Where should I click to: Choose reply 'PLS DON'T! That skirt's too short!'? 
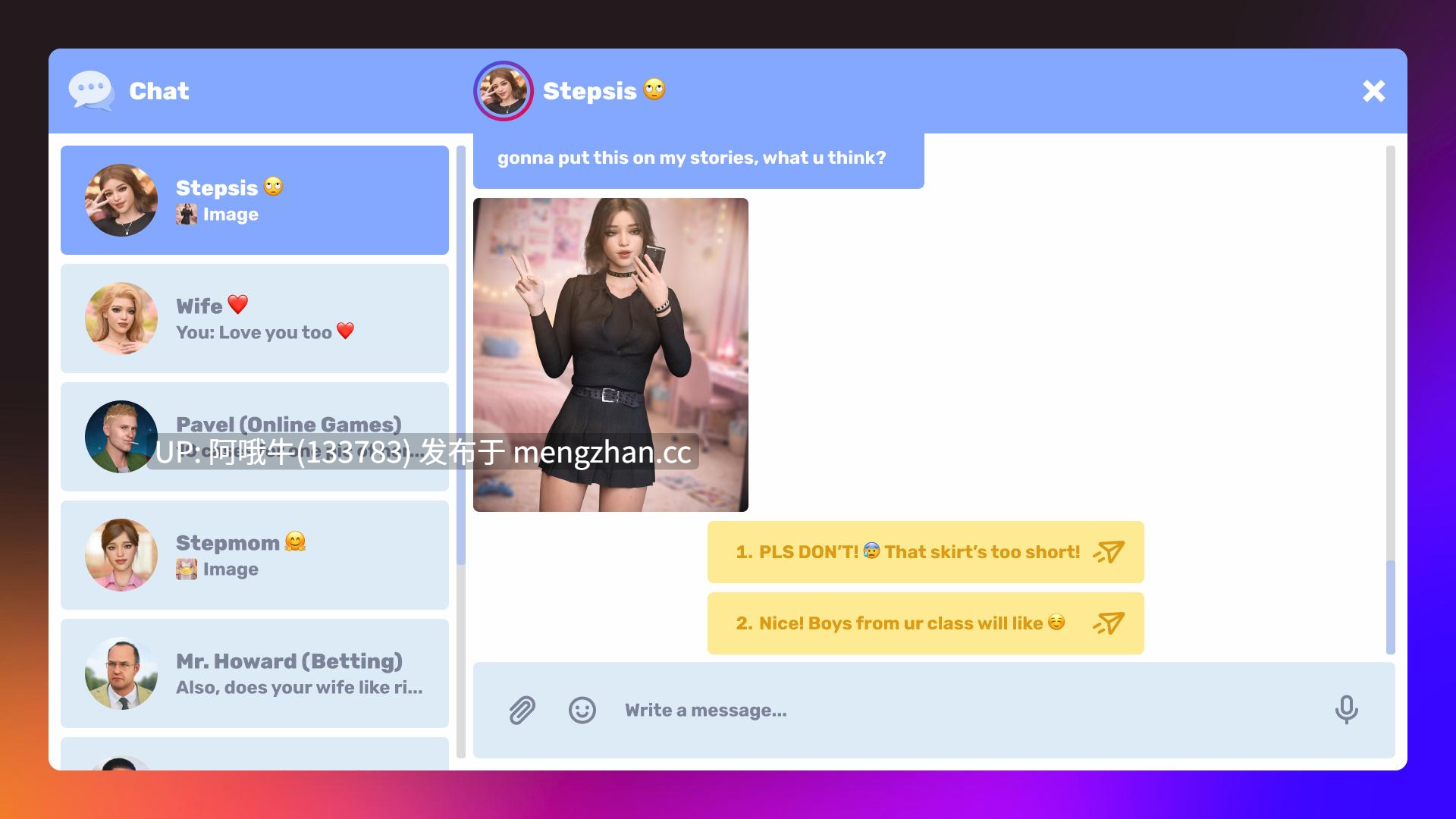point(925,552)
